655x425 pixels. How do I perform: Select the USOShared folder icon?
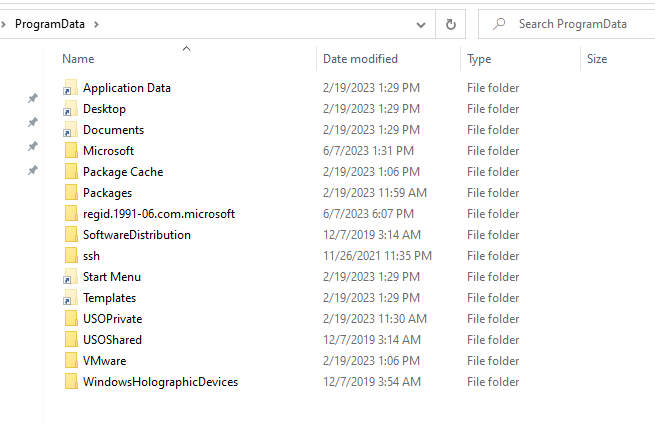tap(71, 340)
